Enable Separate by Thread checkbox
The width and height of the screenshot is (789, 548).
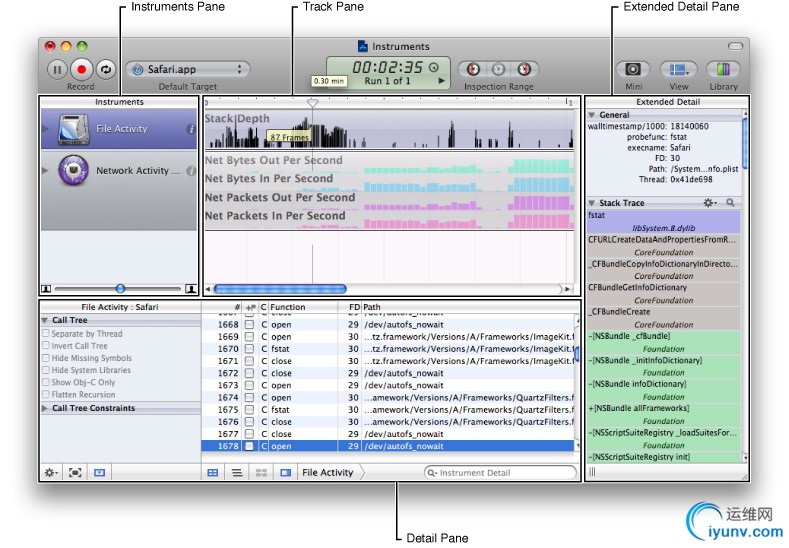[x=46, y=333]
